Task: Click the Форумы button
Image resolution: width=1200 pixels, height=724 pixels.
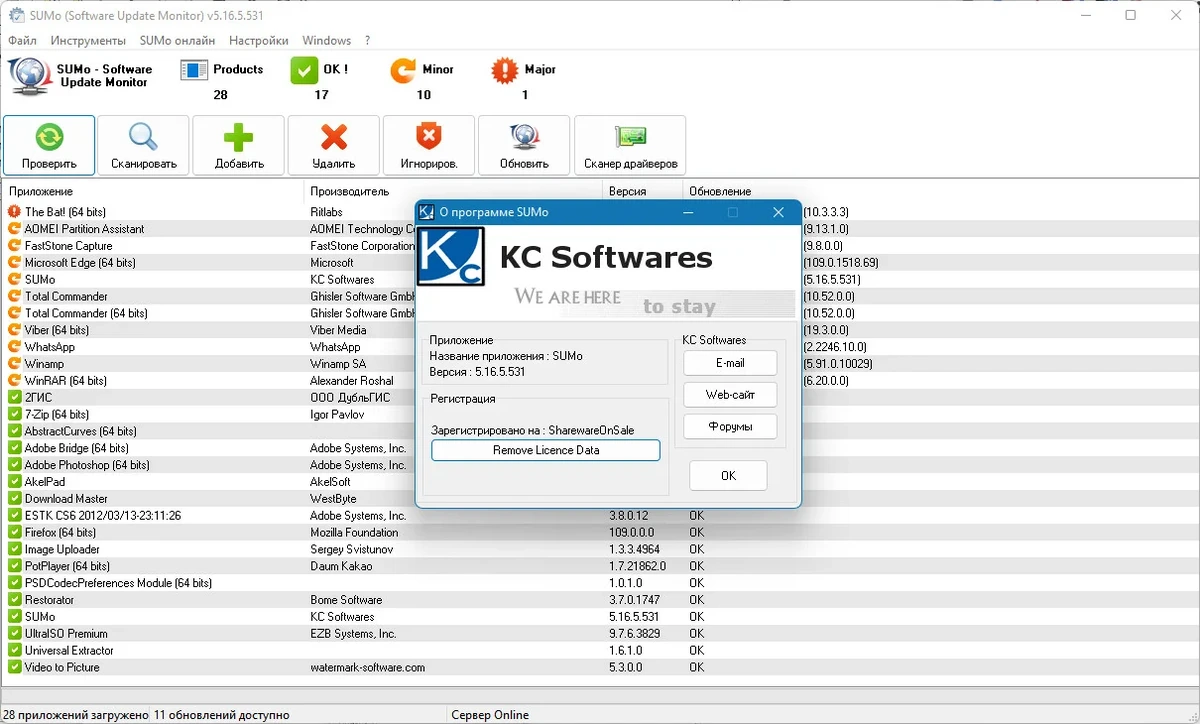Action: (730, 427)
